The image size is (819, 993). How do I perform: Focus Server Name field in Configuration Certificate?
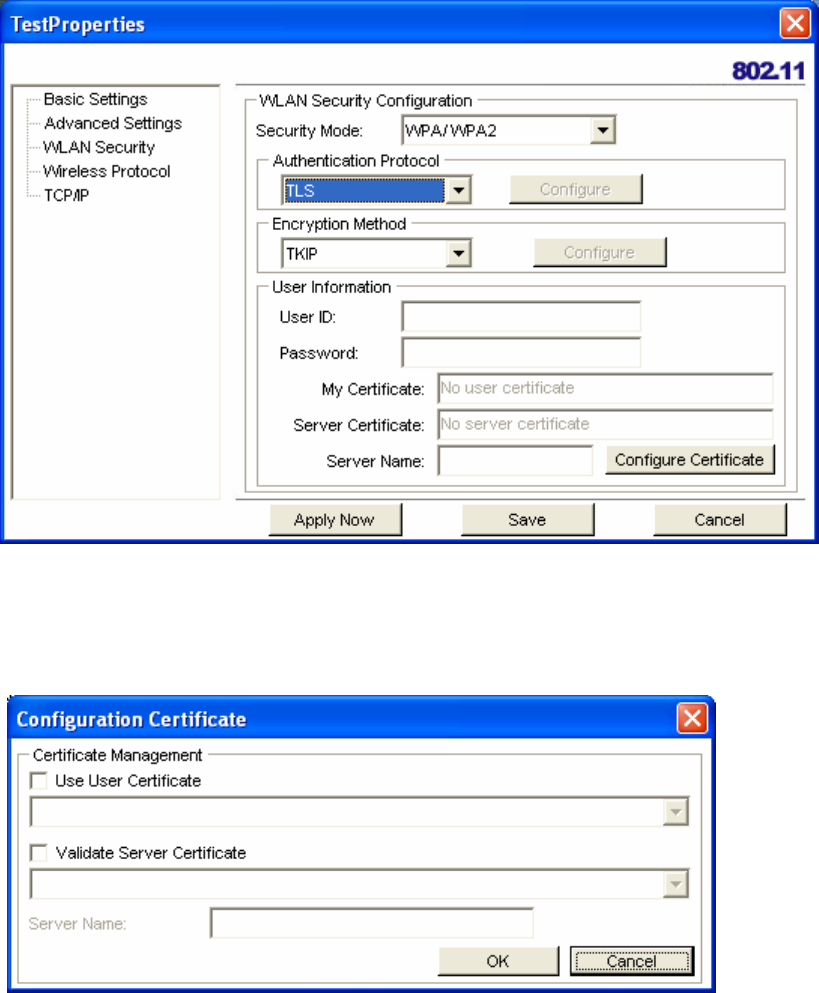point(372,923)
